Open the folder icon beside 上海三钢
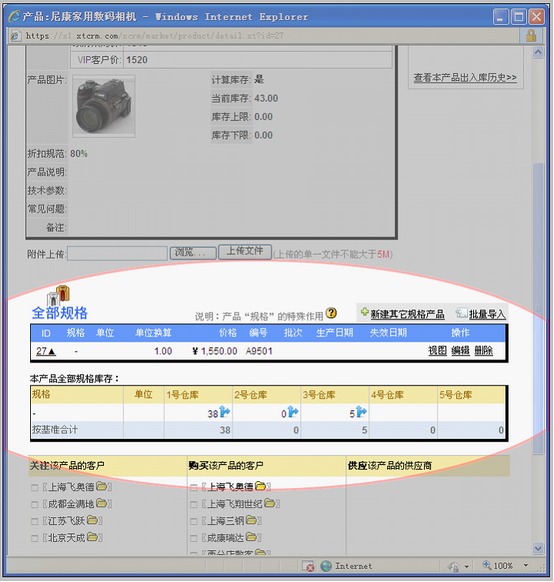The image size is (554, 582). (x=251, y=520)
